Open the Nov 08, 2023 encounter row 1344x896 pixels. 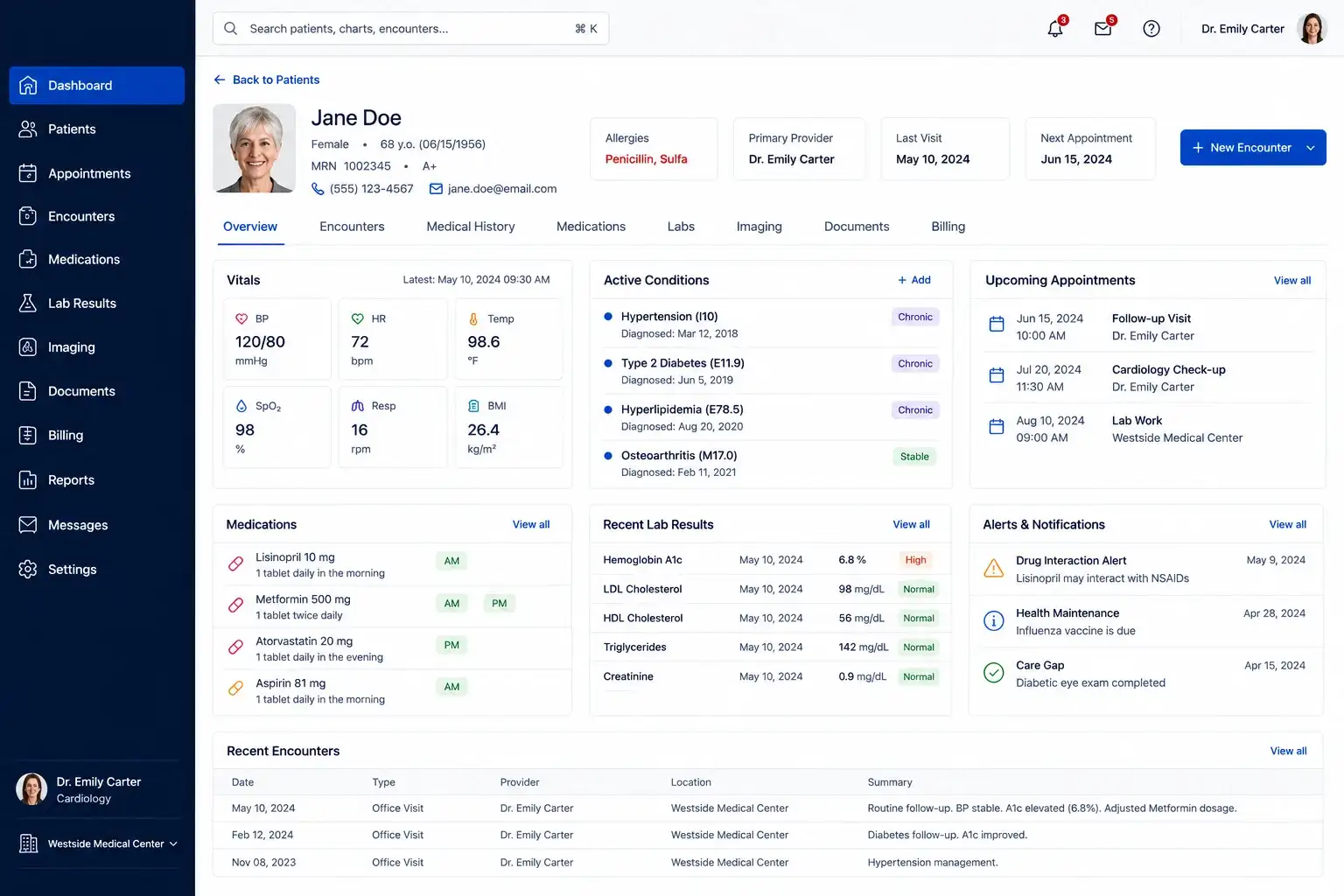(767, 863)
